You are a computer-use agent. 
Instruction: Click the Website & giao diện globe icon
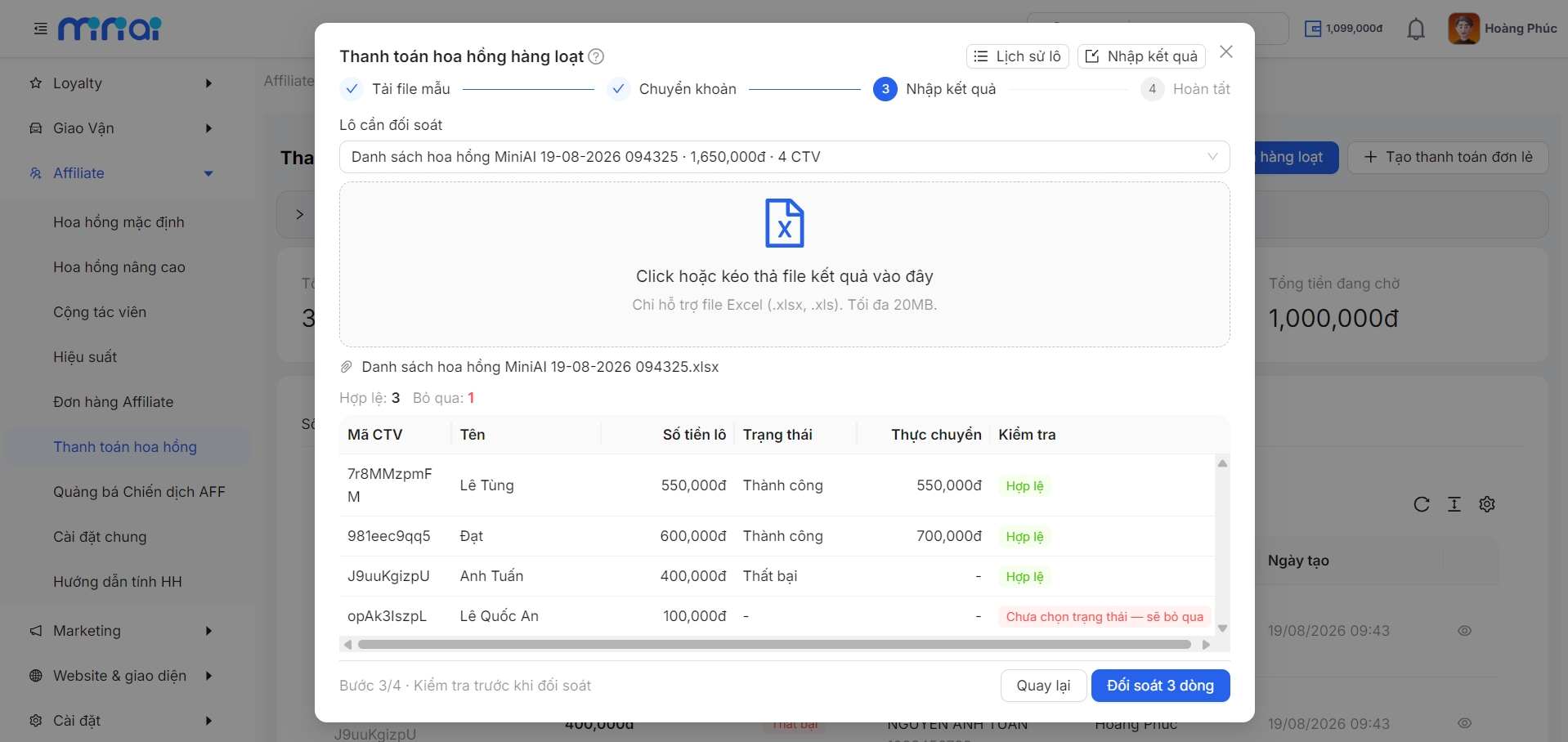pyautogui.click(x=36, y=676)
